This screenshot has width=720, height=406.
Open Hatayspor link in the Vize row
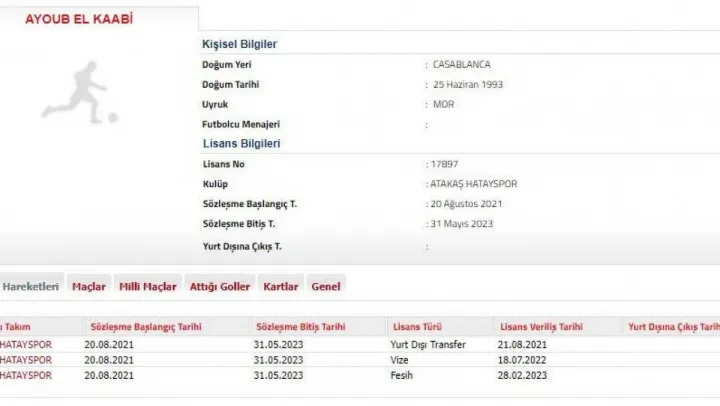pyautogui.click(x=27, y=359)
